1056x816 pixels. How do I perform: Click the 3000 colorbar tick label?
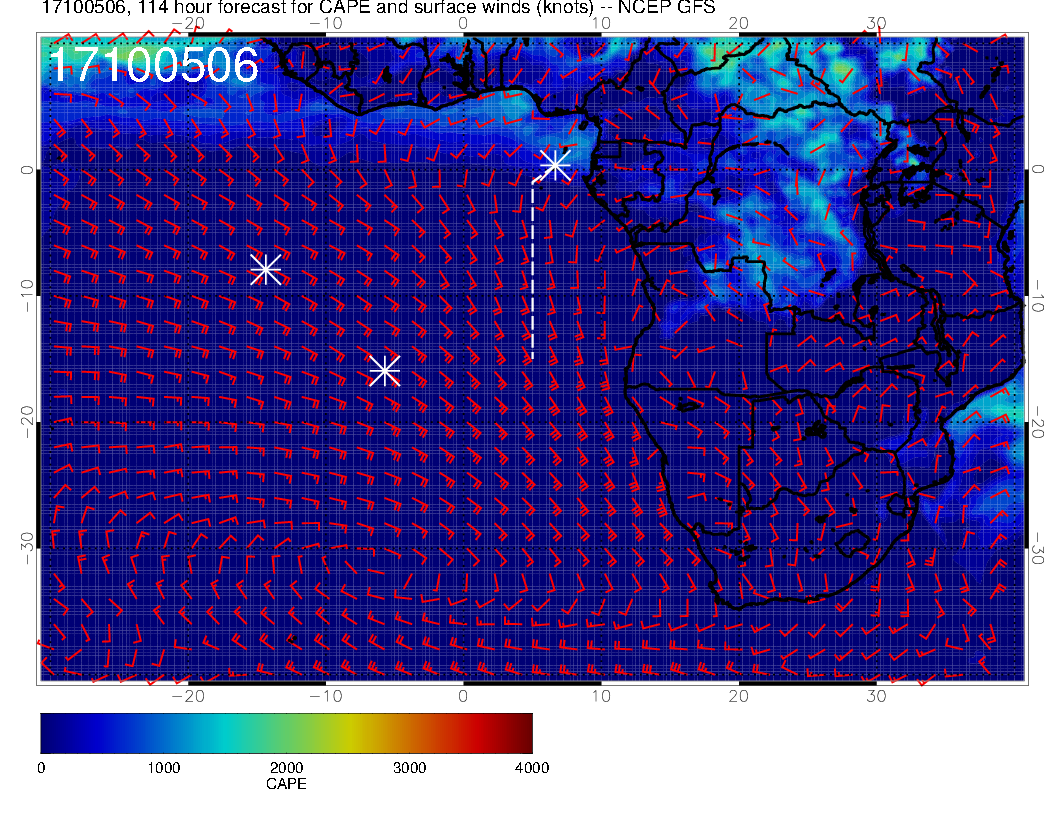click(408, 768)
